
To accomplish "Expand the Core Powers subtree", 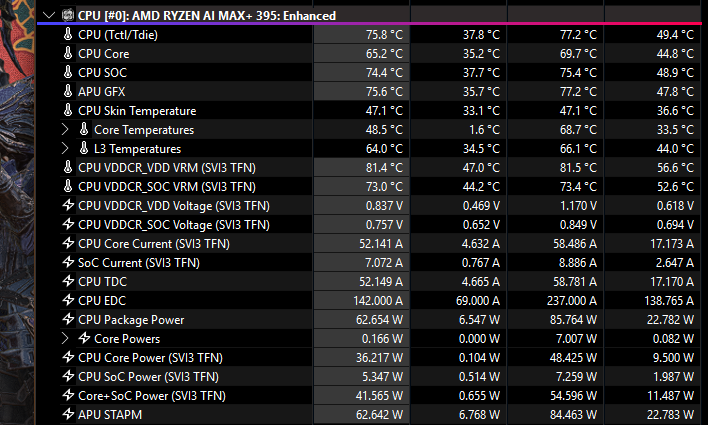I will tap(67, 339).
